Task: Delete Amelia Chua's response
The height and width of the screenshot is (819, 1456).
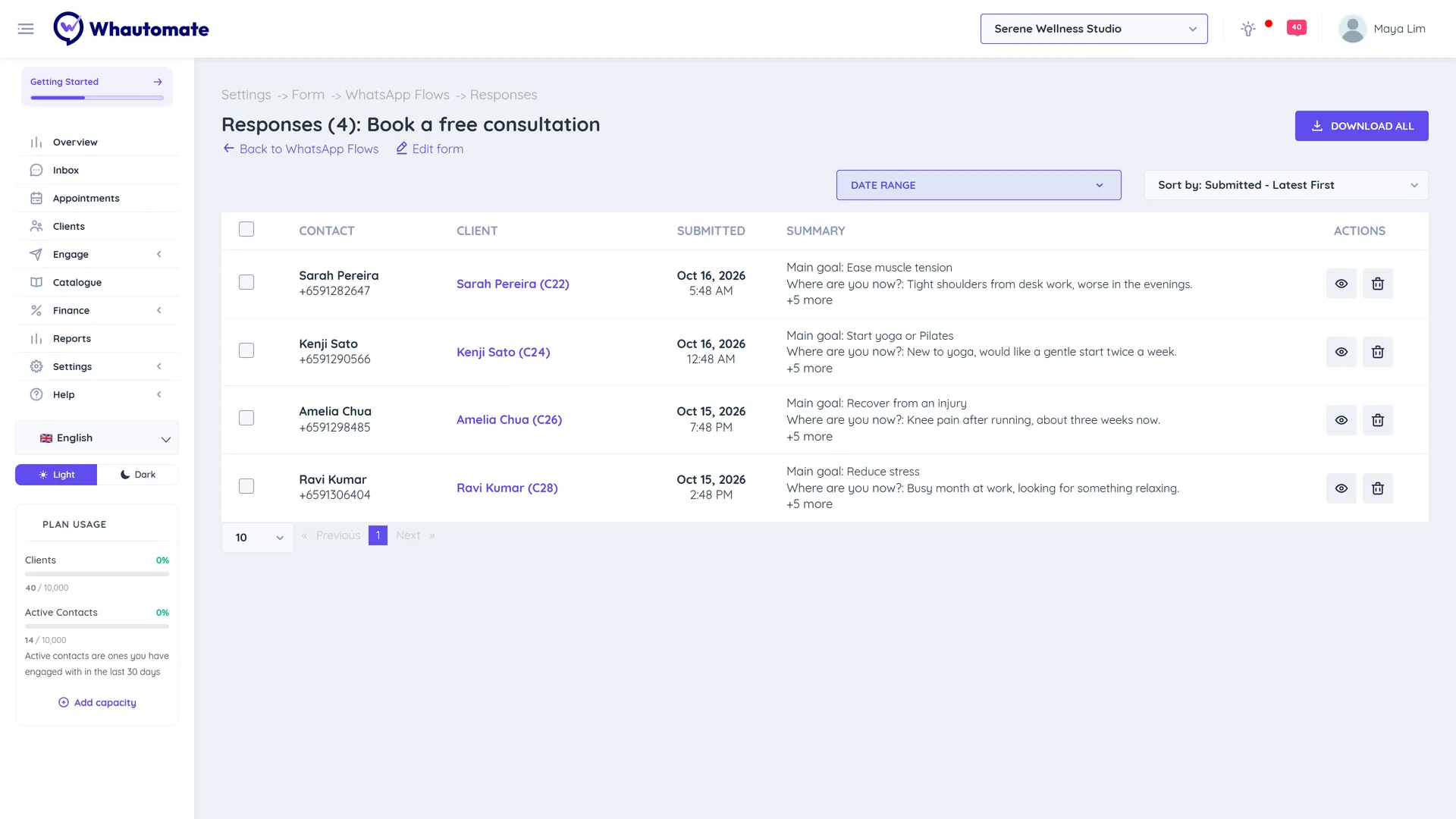Action: coord(1377,420)
